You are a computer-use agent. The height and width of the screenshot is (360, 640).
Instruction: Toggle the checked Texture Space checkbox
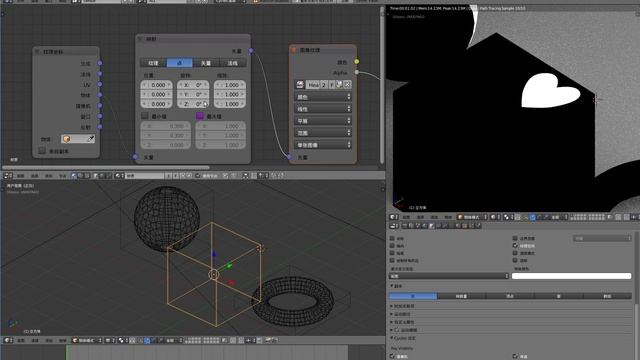515,246
